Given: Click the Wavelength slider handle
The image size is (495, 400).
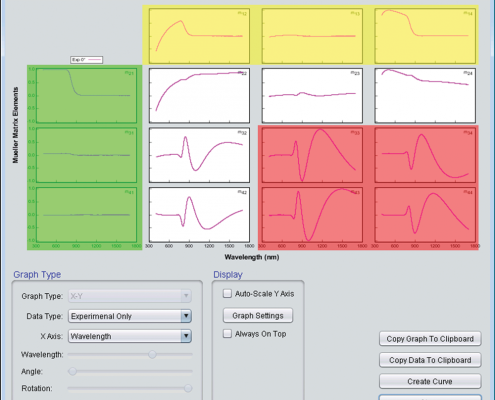Looking at the screenshot, I should click(152, 354).
